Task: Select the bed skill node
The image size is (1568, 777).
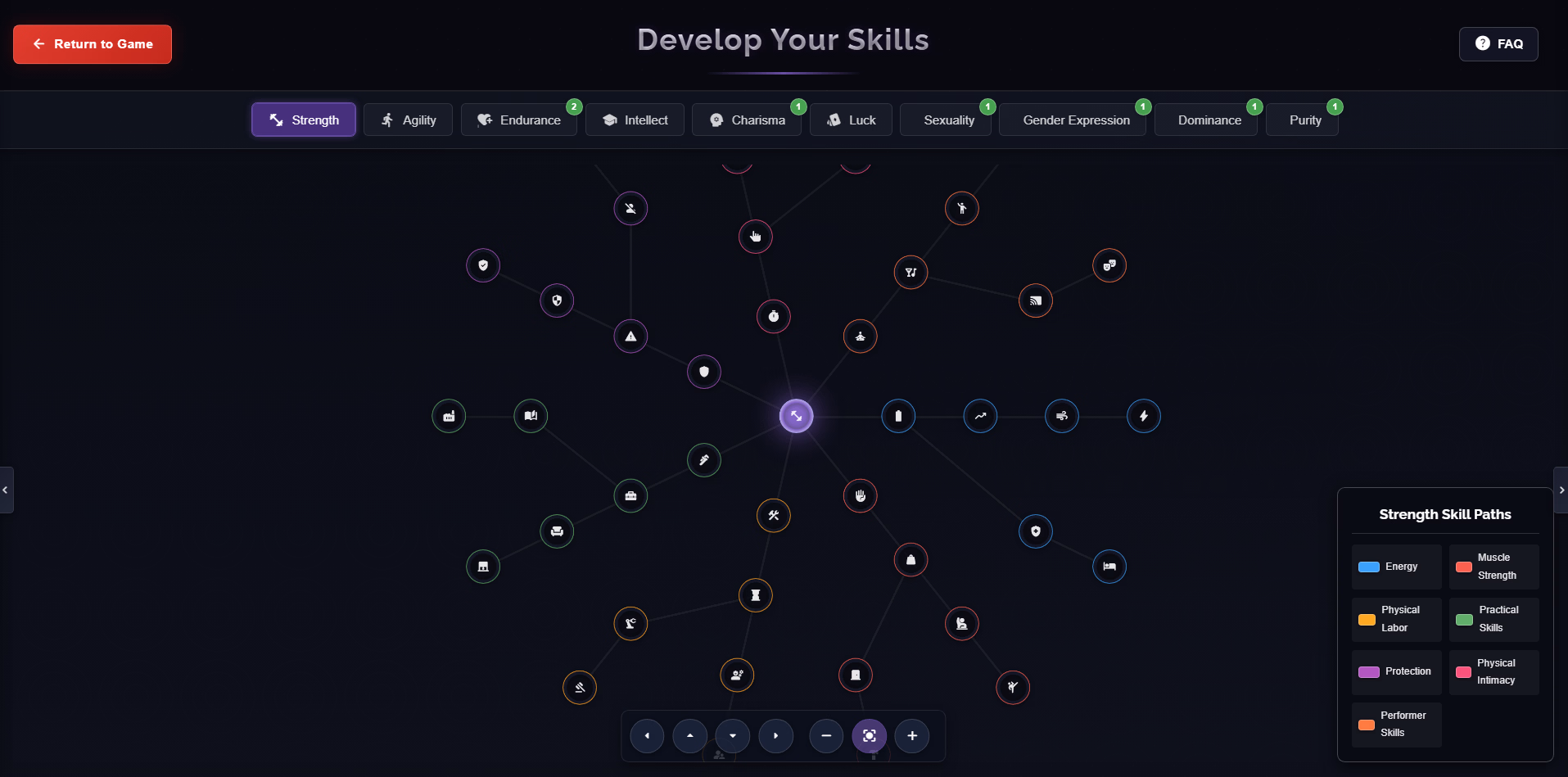Action: click(x=1109, y=567)
